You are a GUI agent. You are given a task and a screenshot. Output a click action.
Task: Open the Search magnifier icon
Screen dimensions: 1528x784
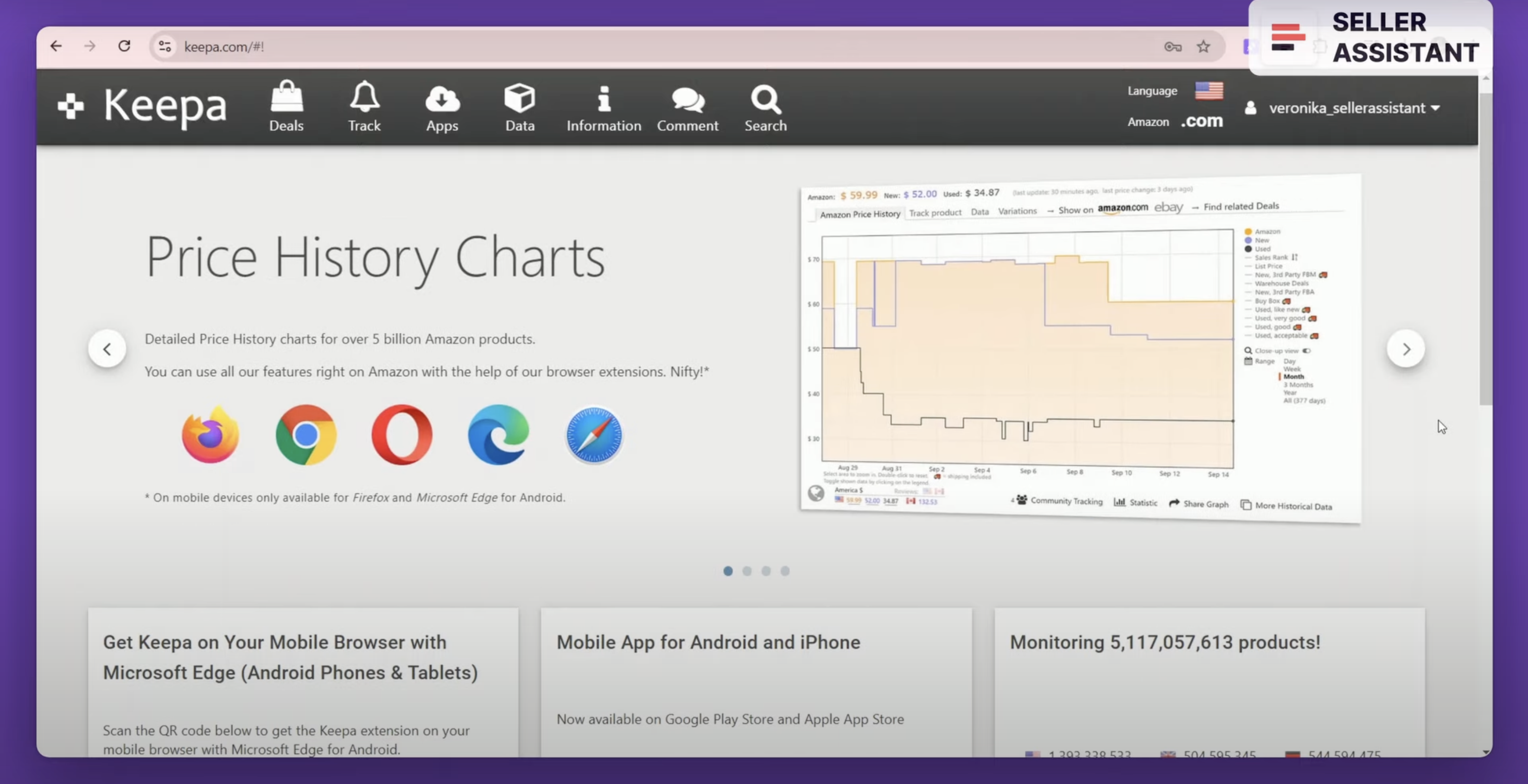coord(765,100)
